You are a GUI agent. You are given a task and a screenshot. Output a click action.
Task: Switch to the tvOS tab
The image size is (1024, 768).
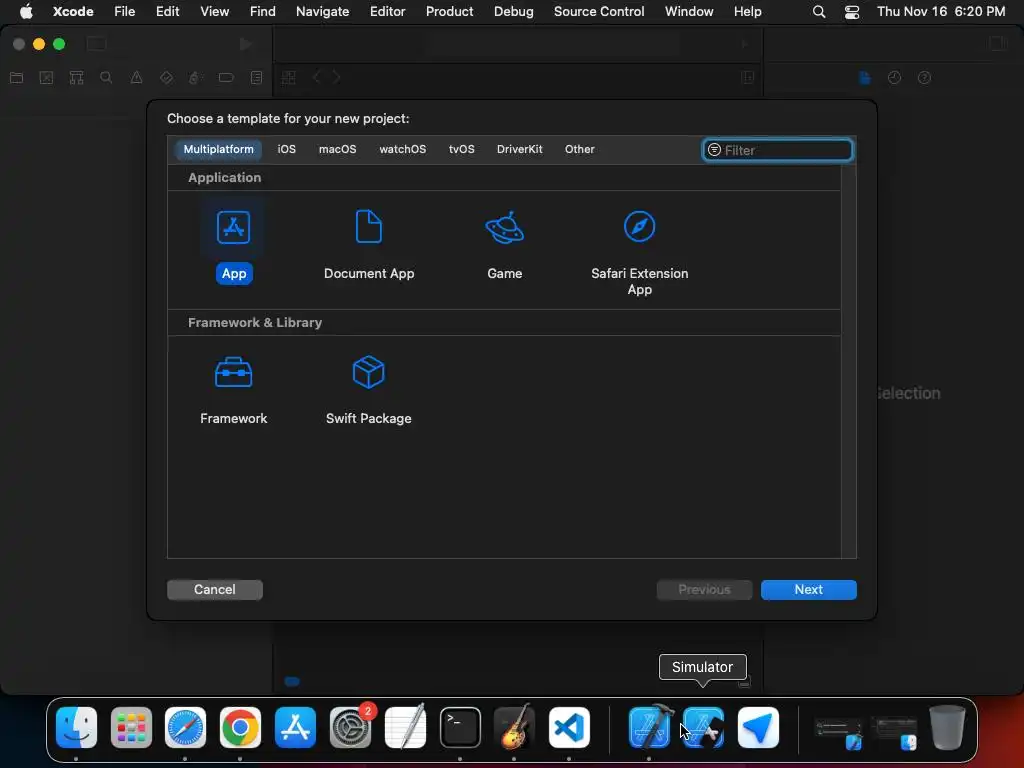point(461,149)
